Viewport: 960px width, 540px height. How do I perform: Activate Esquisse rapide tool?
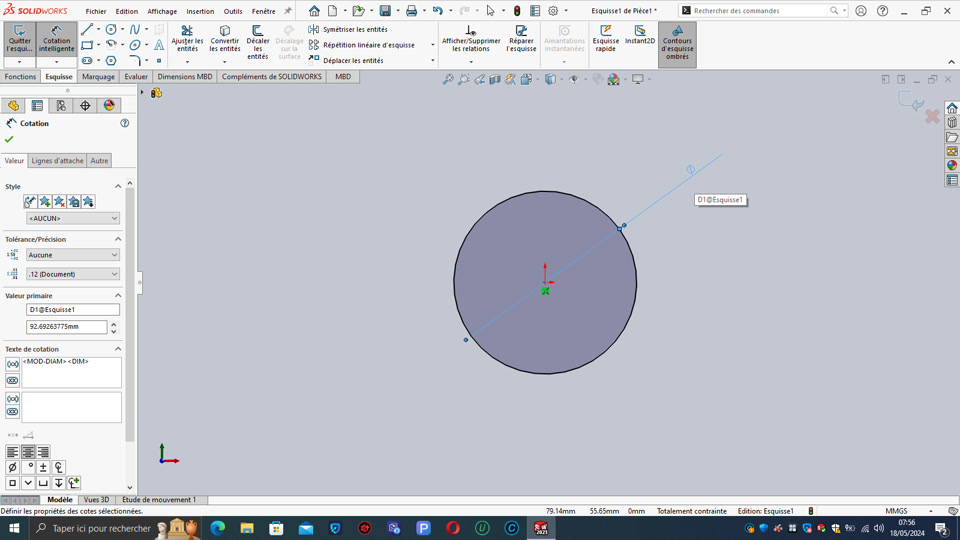[606, 39]
